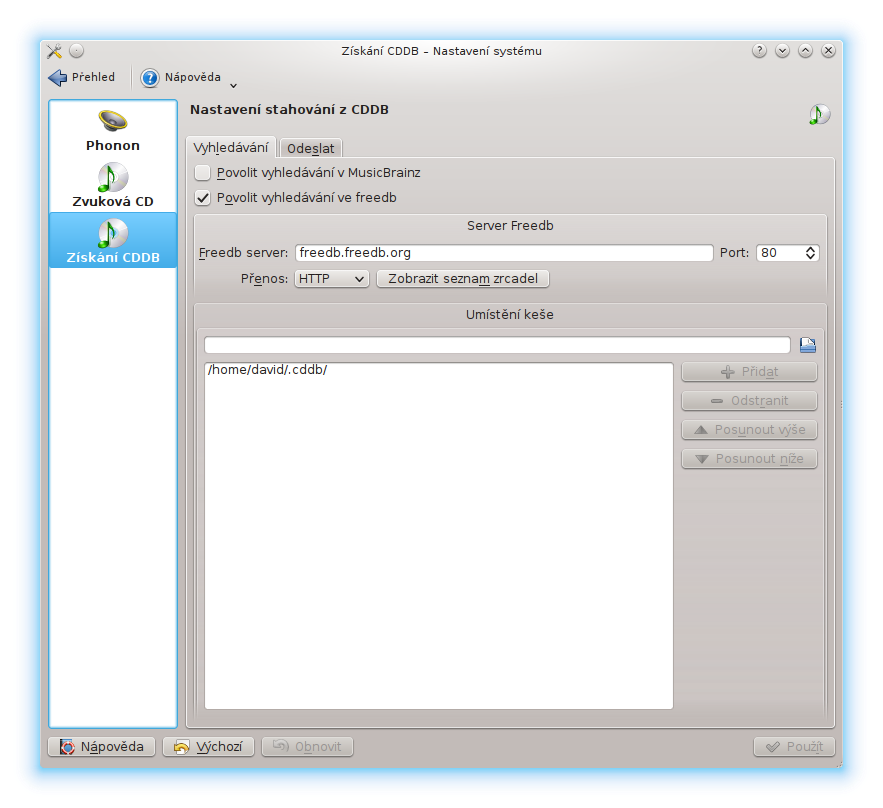Open the Phonon settings module

[x=113, y=130]
